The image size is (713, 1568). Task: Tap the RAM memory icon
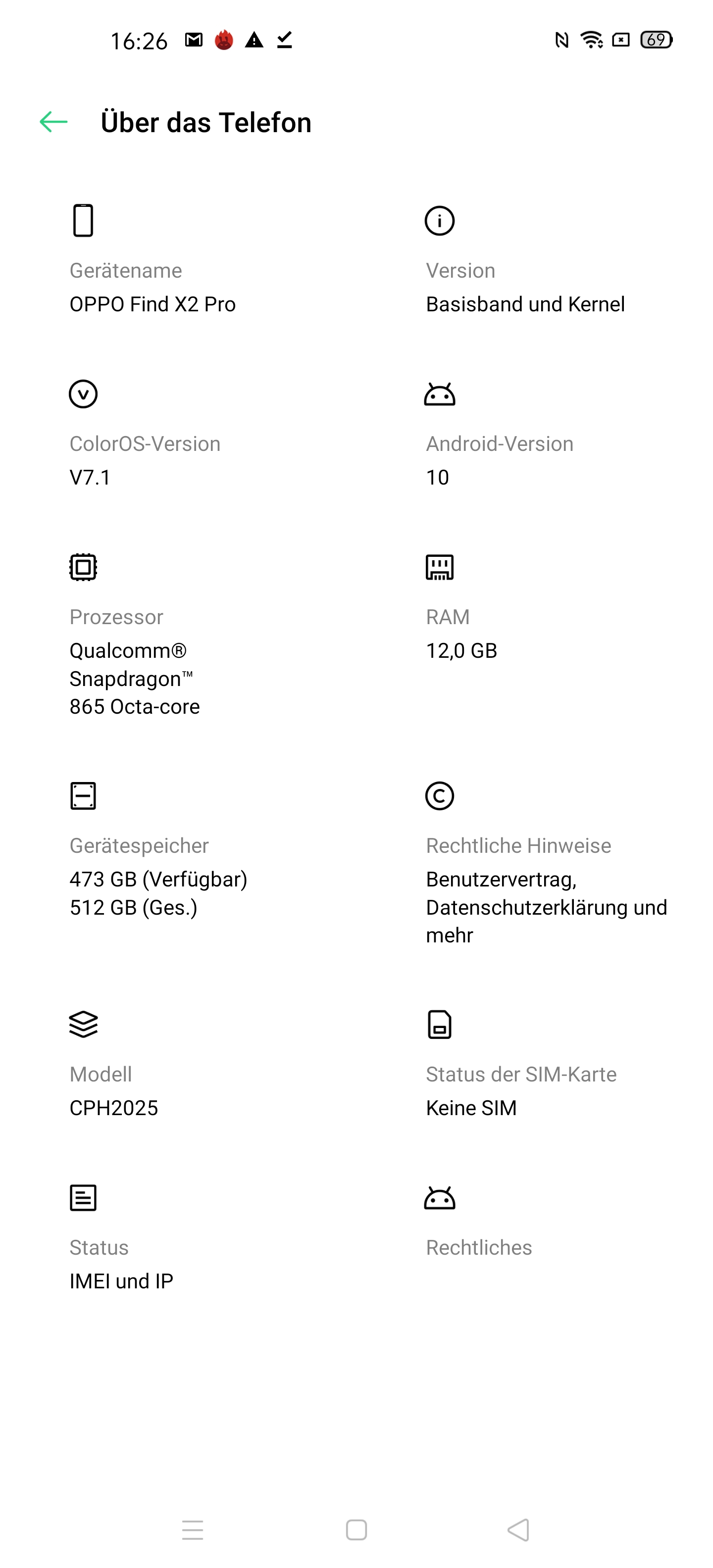439,567
